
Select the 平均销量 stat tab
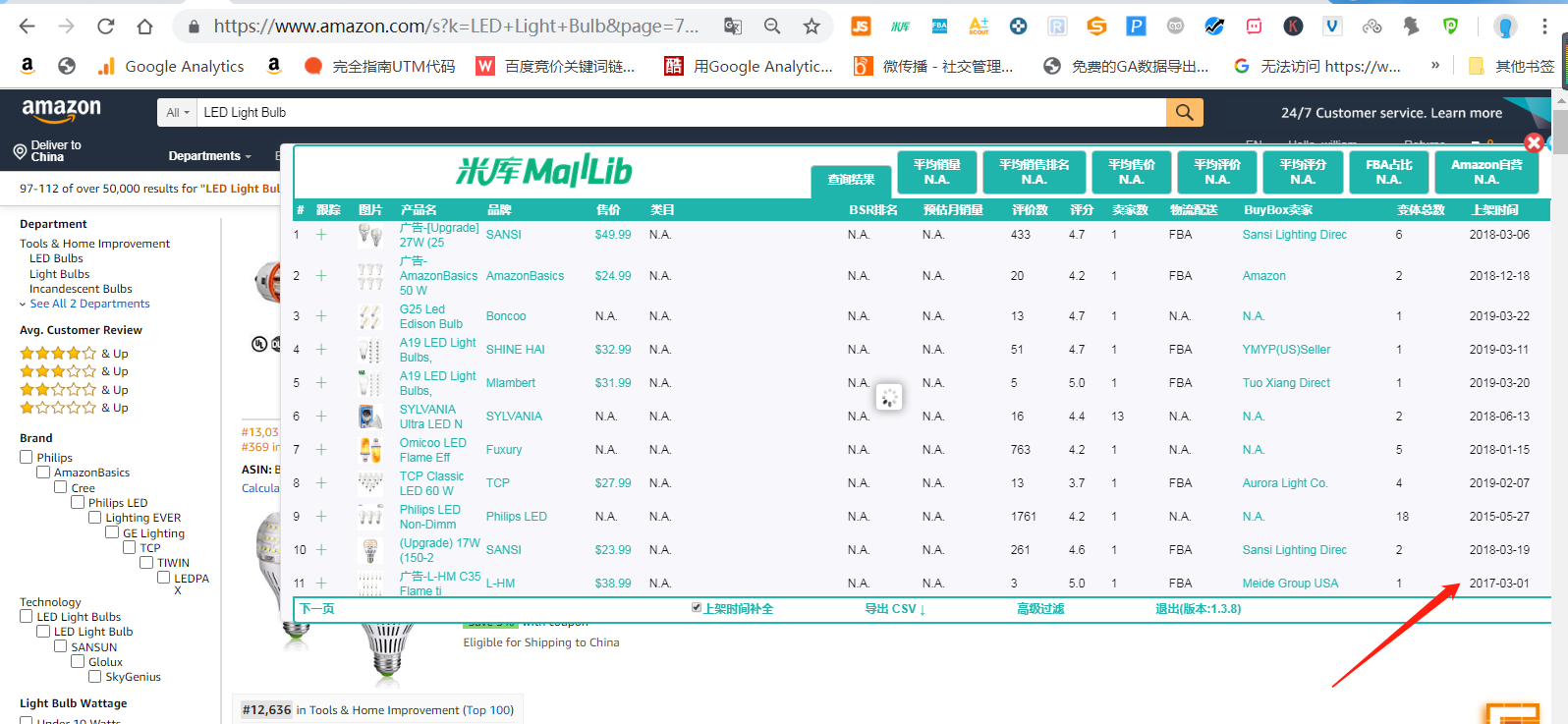(x=936, y=172)
